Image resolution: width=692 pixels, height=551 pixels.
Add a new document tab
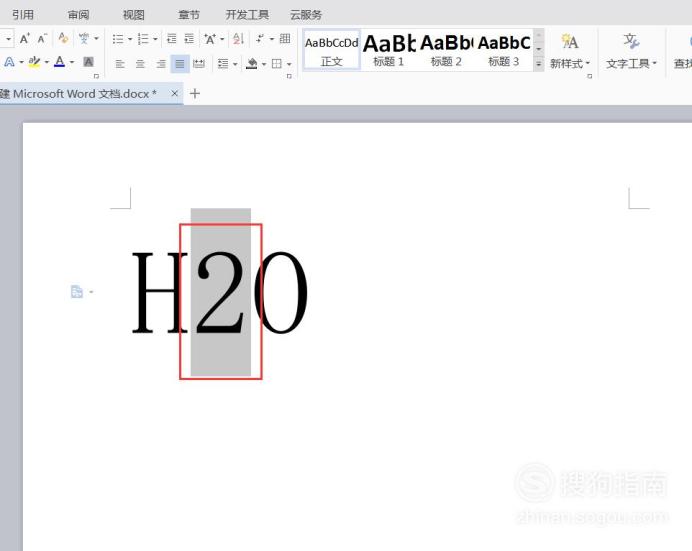pyautogui.click(x=195, y=94)
